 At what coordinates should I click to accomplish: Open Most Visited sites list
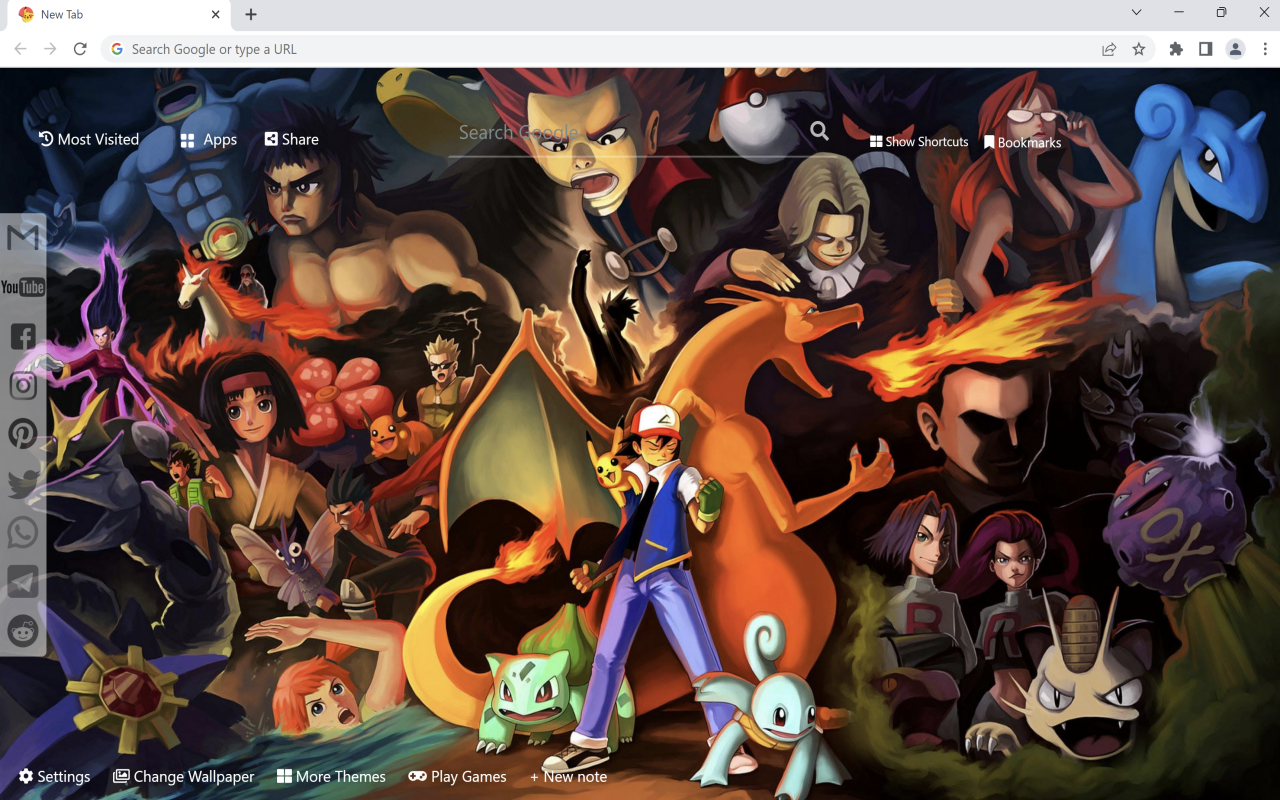(89, 139)
